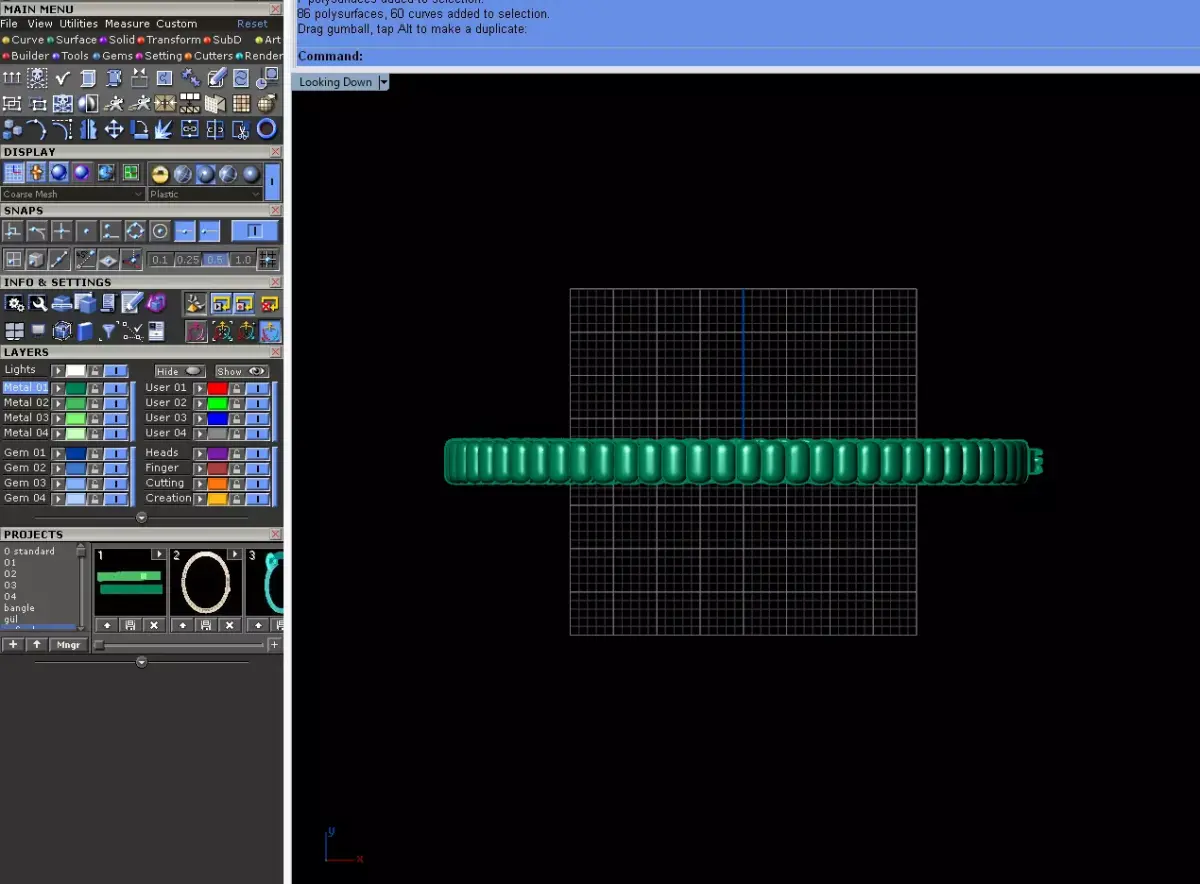Screen dimensions: 1200x884
Task: Click the wrench icon in Info & Settings
Action: (38, 303)
